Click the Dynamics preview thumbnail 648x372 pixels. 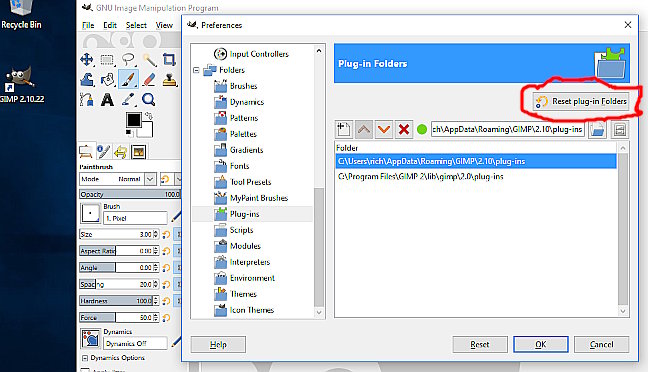point(90,339)
